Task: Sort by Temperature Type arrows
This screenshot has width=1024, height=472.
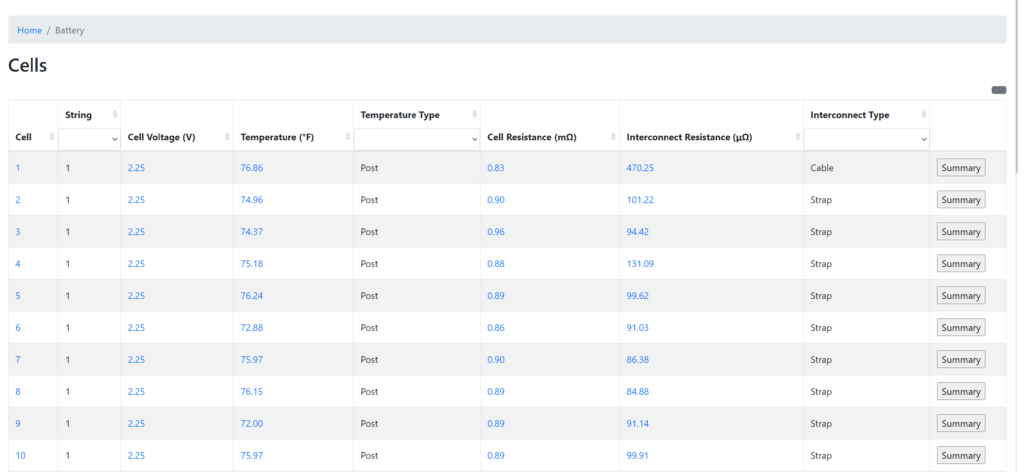Action: pos(474,114)
